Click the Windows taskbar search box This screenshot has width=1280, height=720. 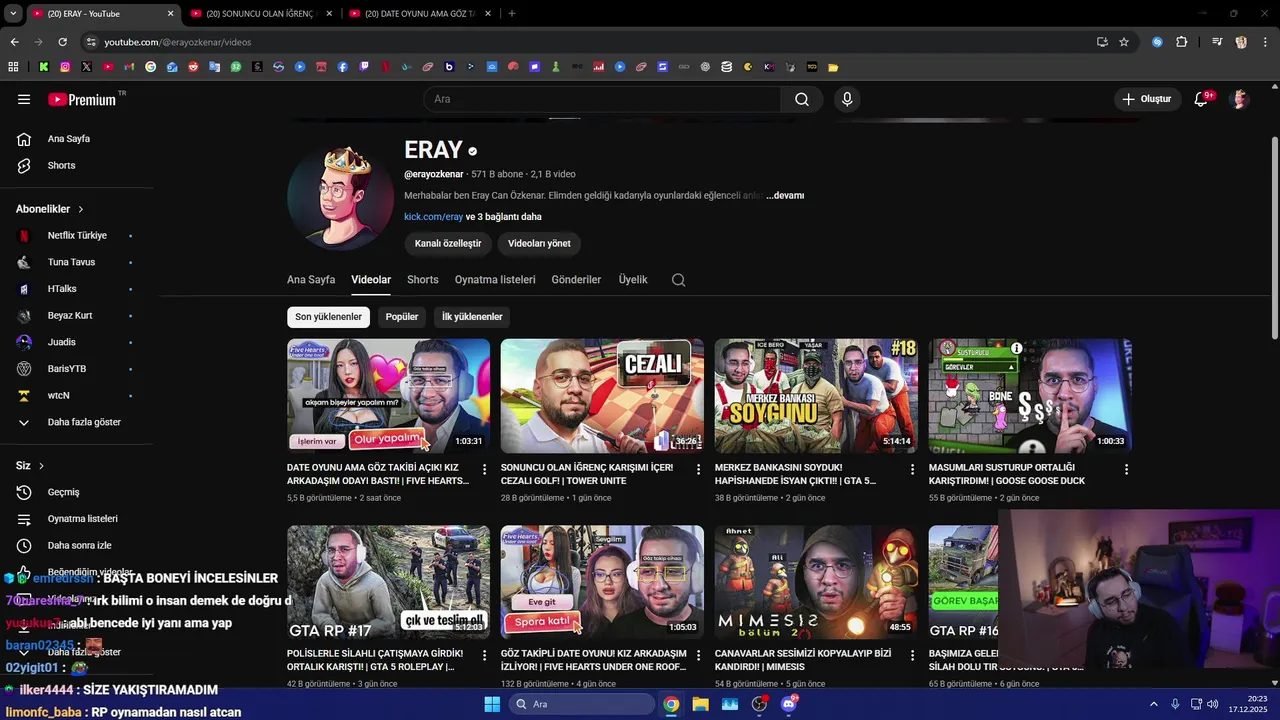(582, 704)
